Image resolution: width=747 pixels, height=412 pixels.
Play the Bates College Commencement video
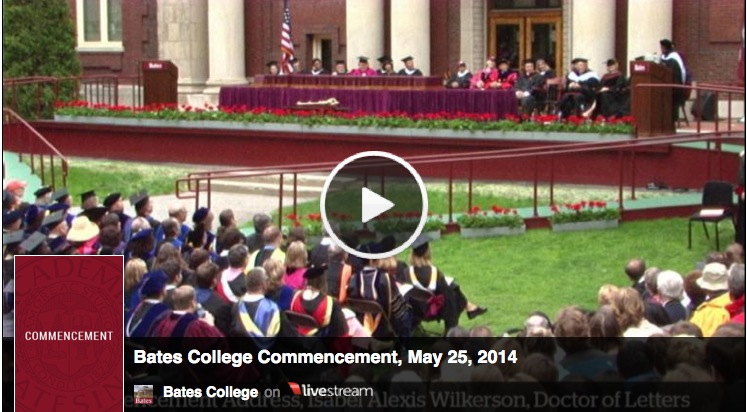[374, 205]
